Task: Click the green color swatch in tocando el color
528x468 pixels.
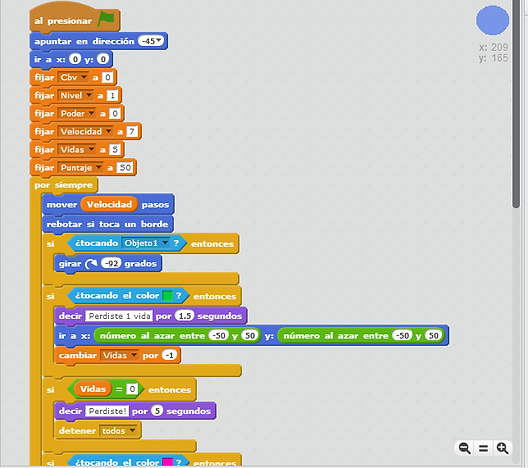Action: click(167, 296)
